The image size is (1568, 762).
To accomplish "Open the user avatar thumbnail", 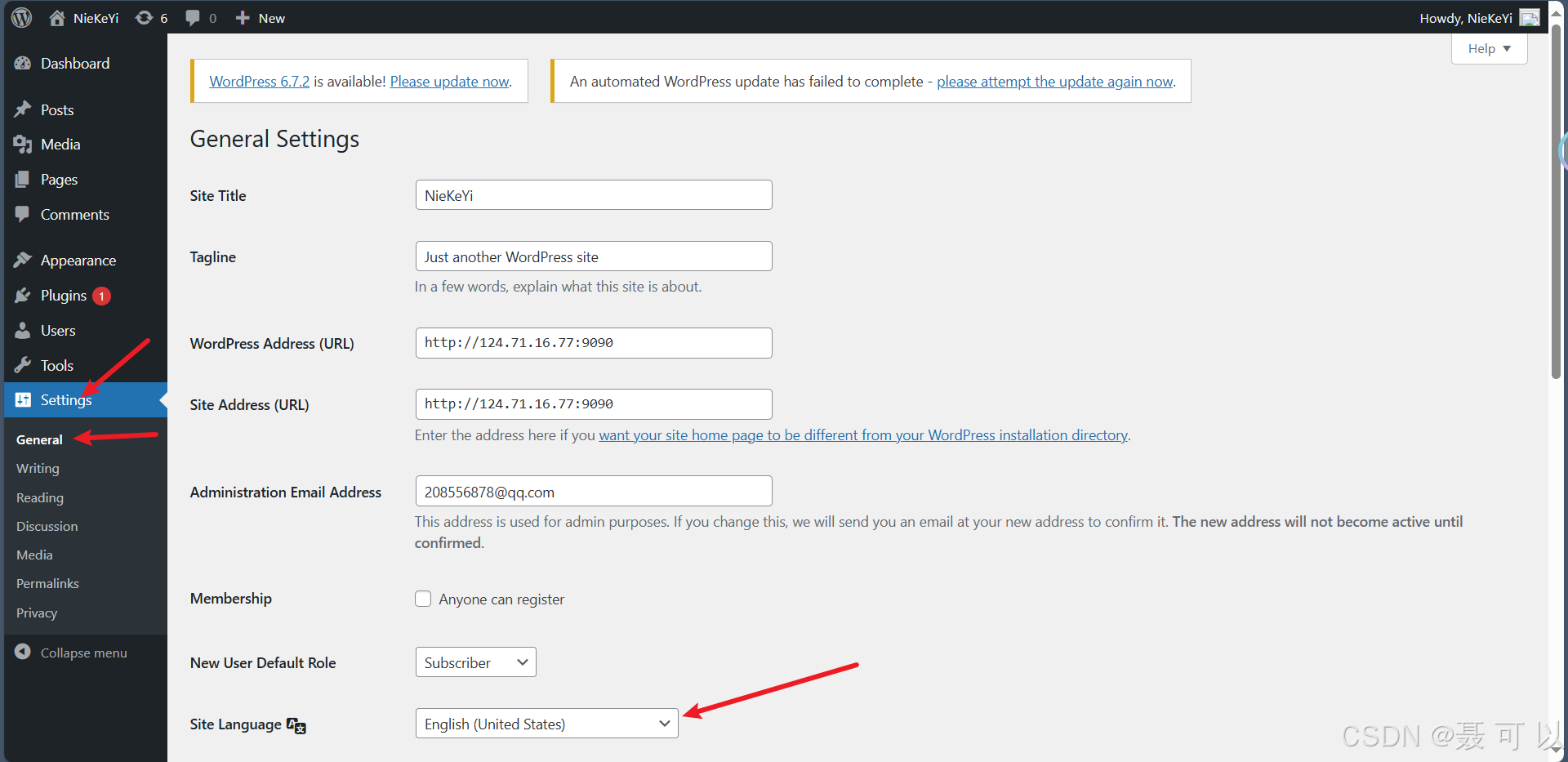I will point(1530,18).
